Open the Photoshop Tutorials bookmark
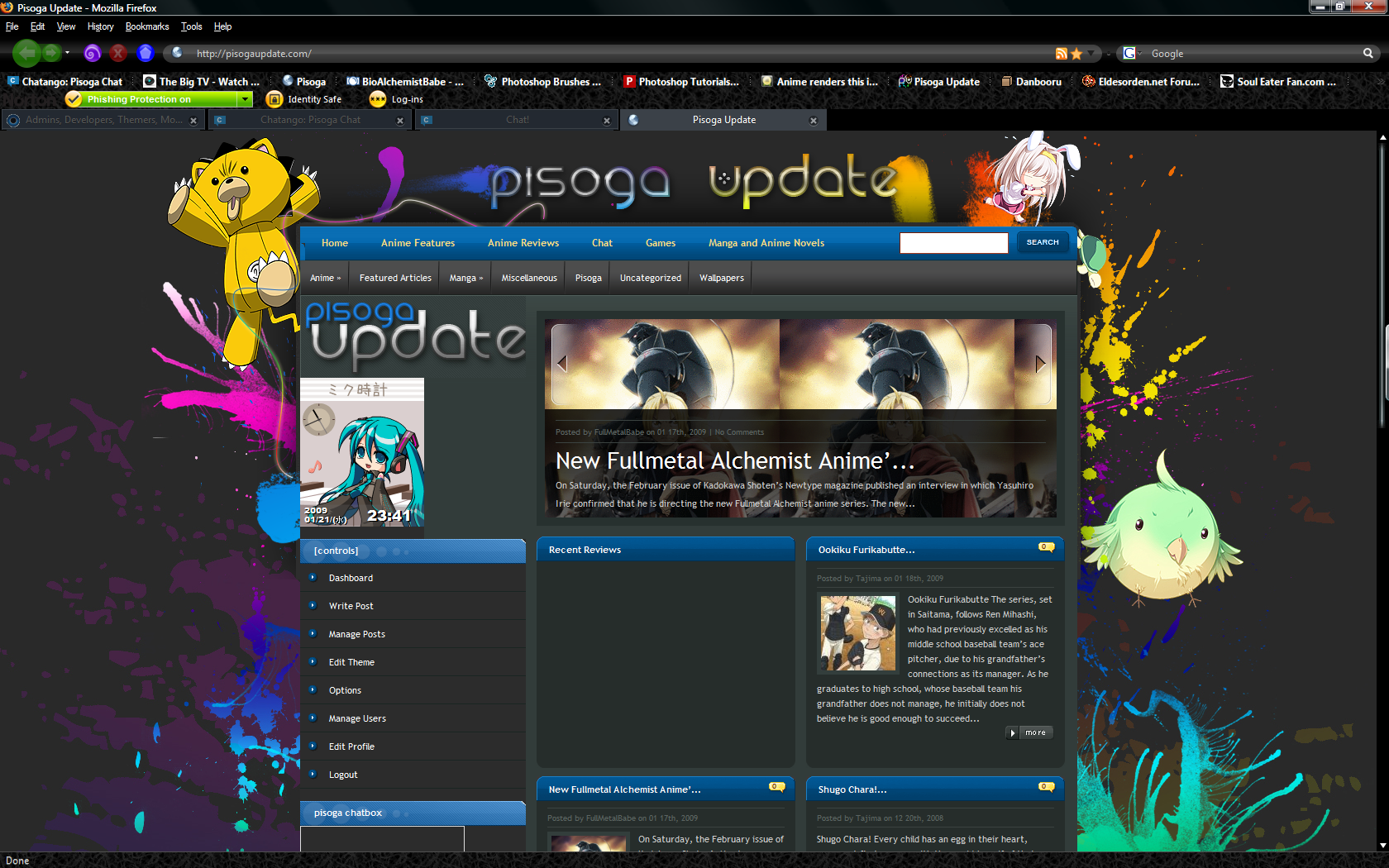Viewport: 1389px width, 868px height. click(x=681, y=82)
